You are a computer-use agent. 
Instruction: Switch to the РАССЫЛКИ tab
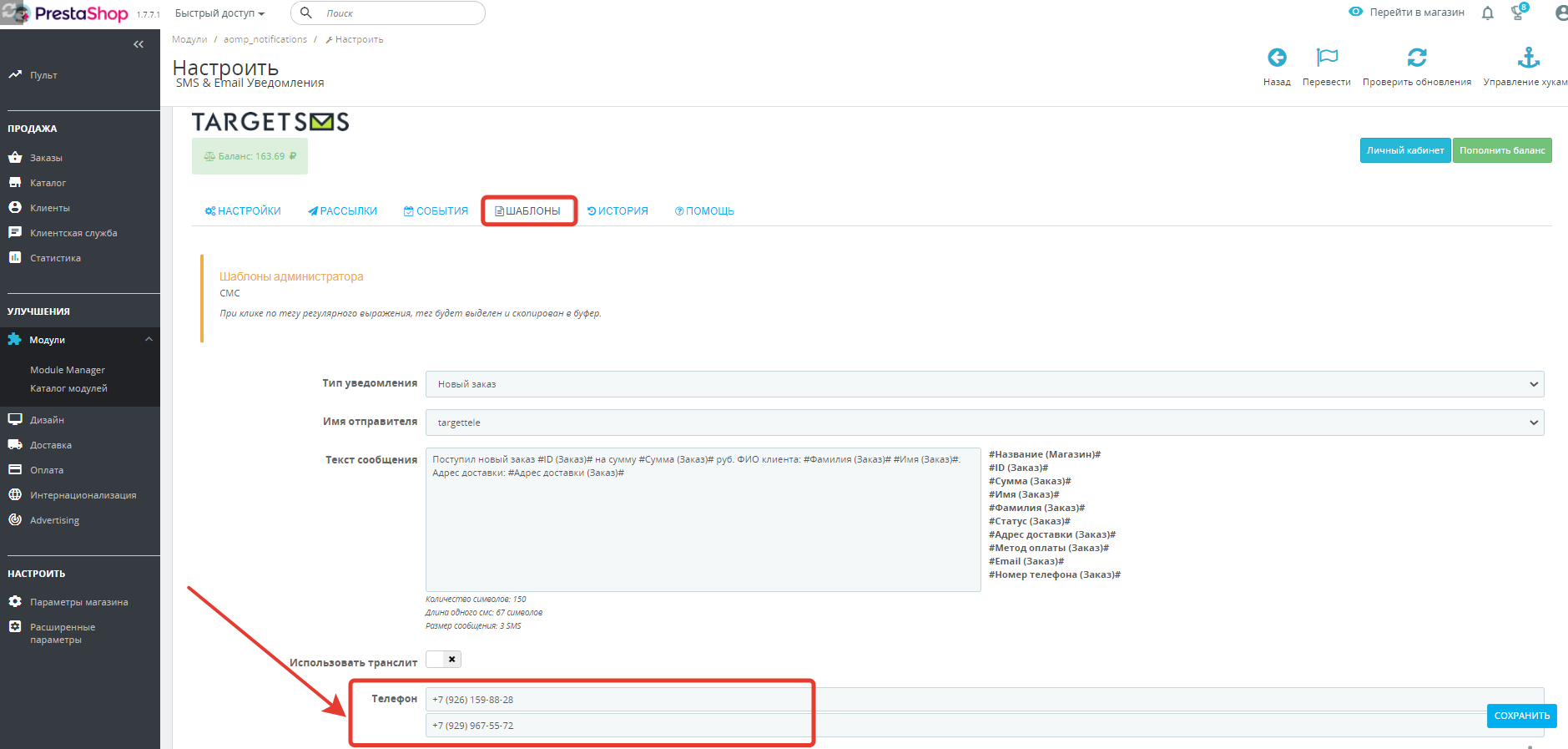click(343, 211)
